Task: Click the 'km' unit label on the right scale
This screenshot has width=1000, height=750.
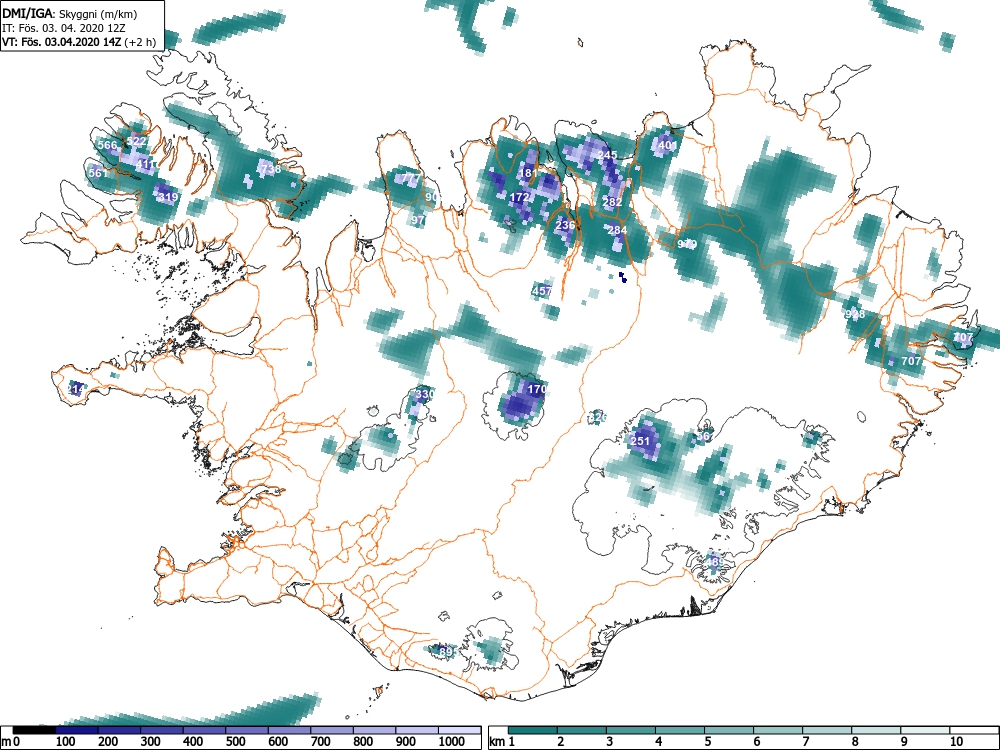Action: click(x=497, y=742)
